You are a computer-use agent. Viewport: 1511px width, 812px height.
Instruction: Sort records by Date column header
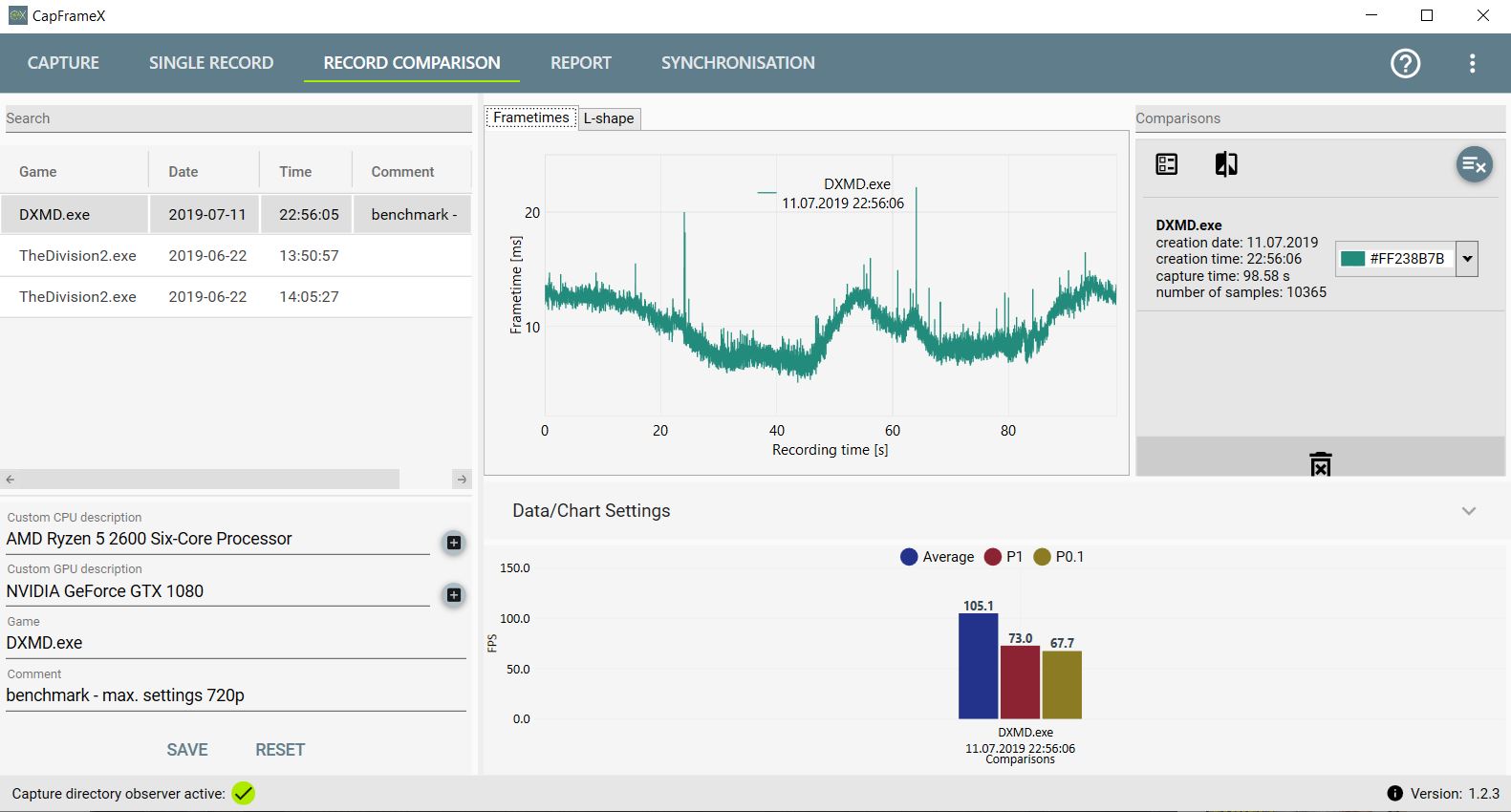pyautogui.click(x=205, y=172)
